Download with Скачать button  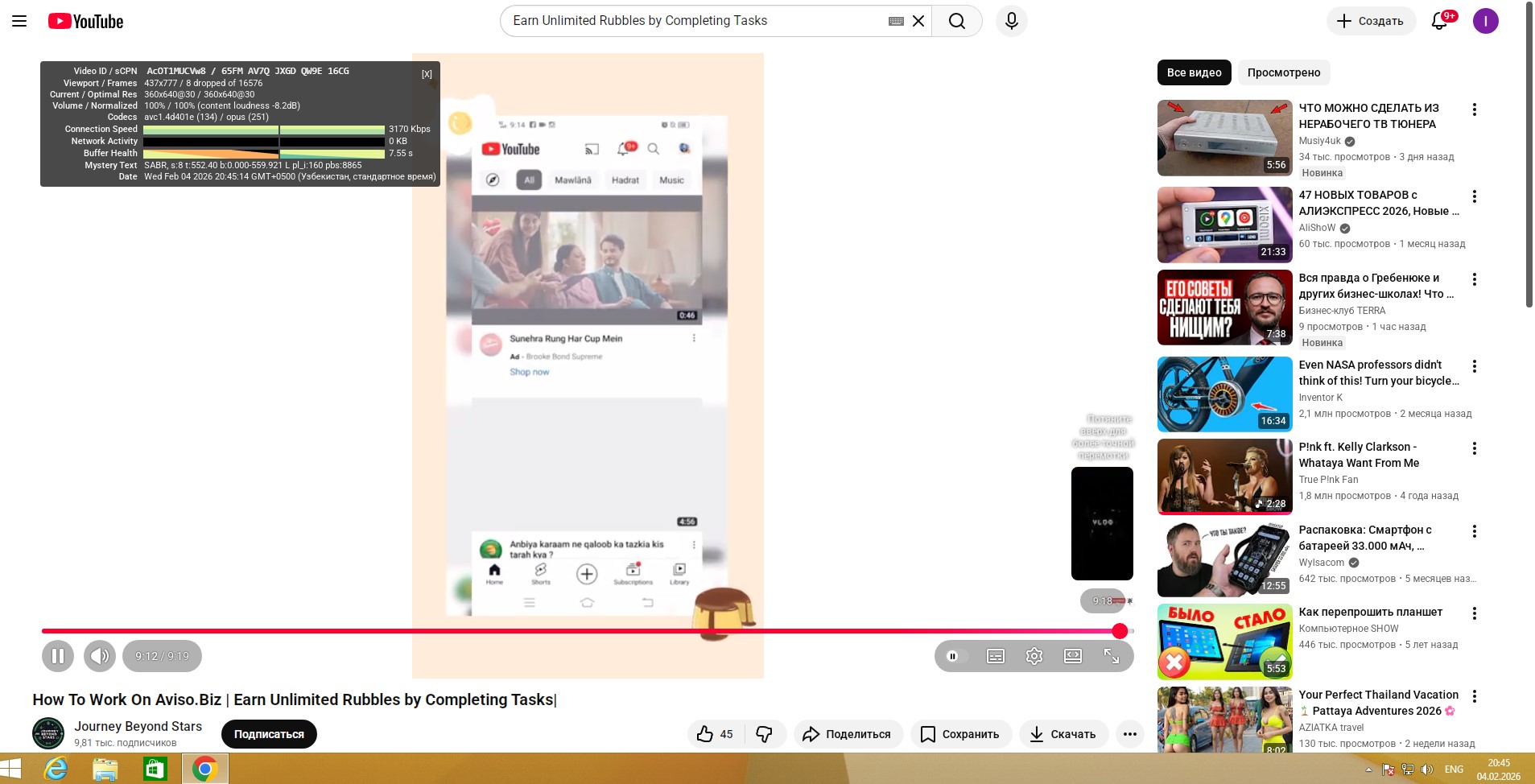1063,734
